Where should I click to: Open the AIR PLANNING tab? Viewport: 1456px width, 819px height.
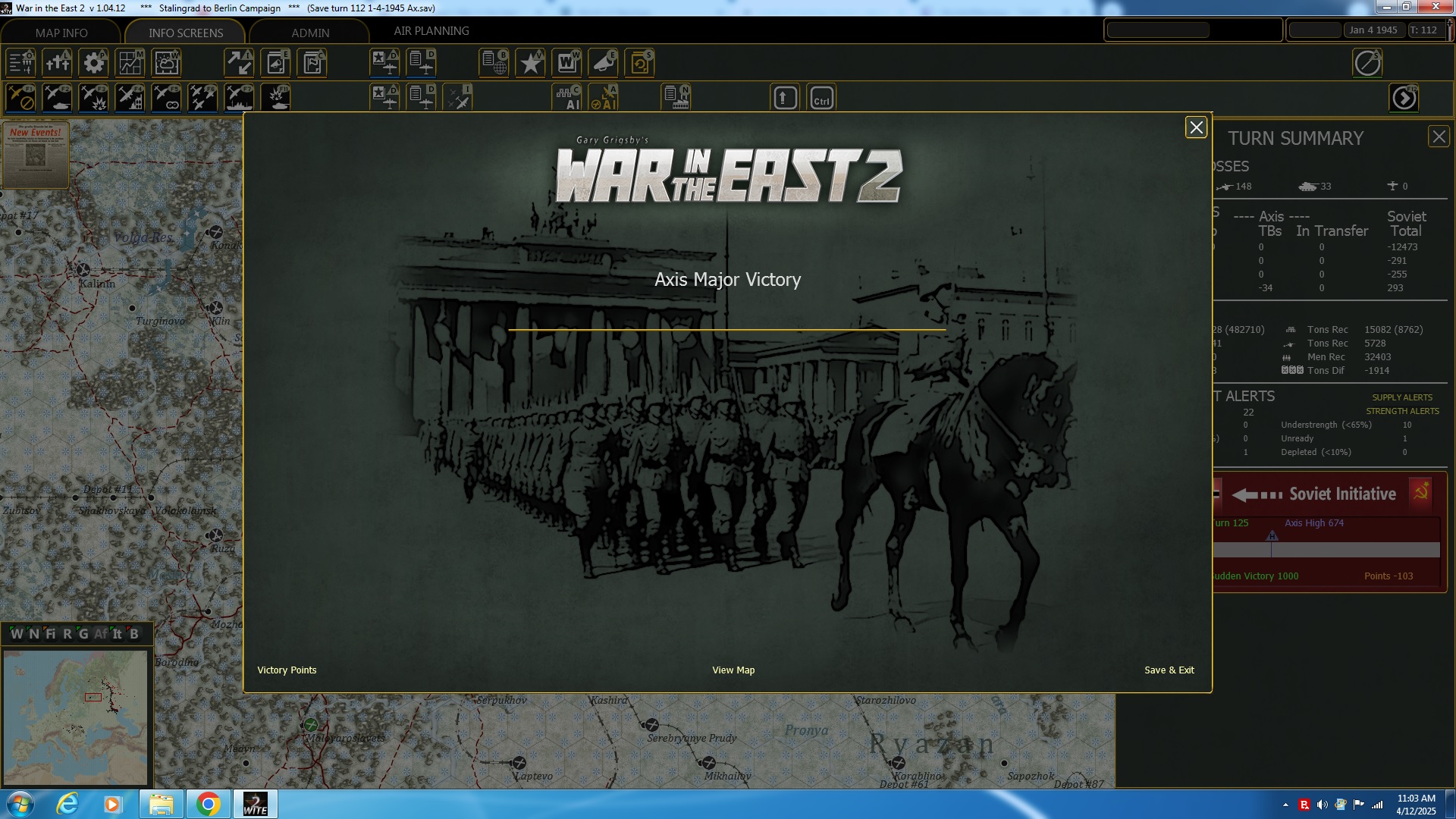(x=431, y=31)
